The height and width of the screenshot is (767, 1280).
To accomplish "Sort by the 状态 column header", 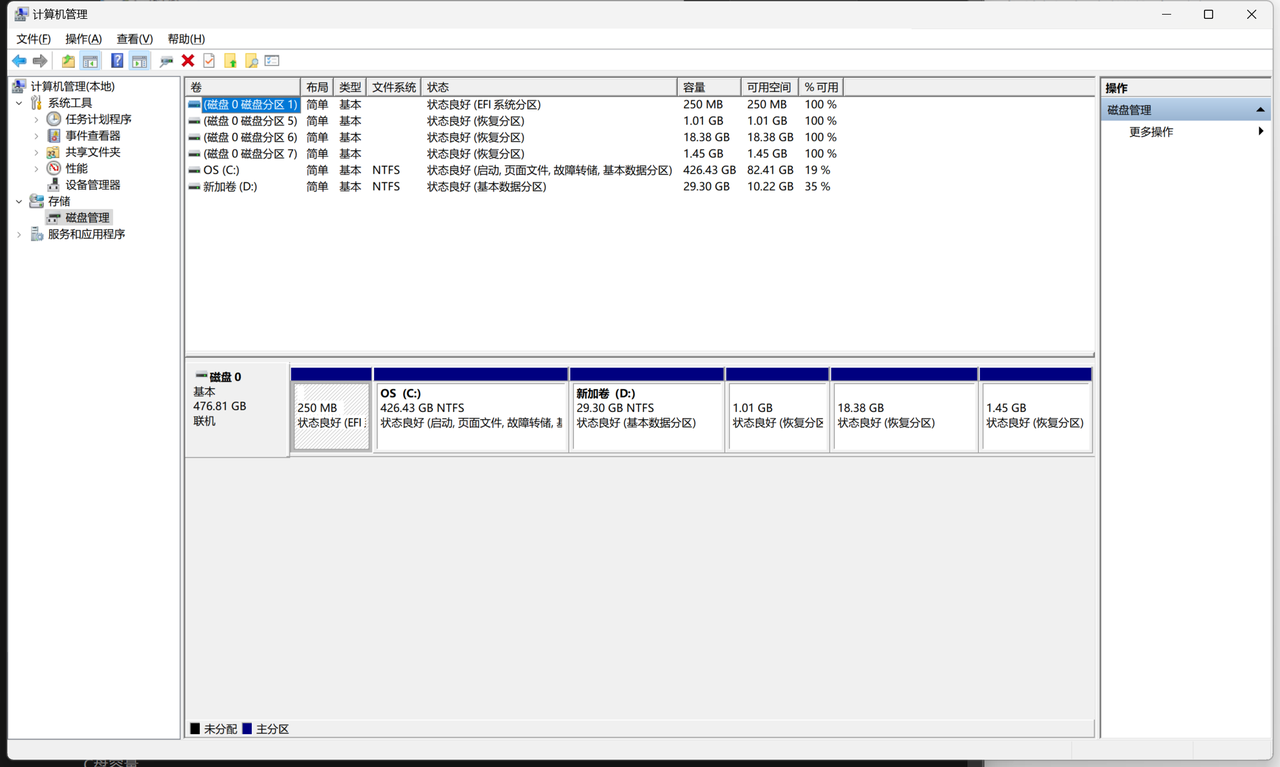I will pos(549,87).
